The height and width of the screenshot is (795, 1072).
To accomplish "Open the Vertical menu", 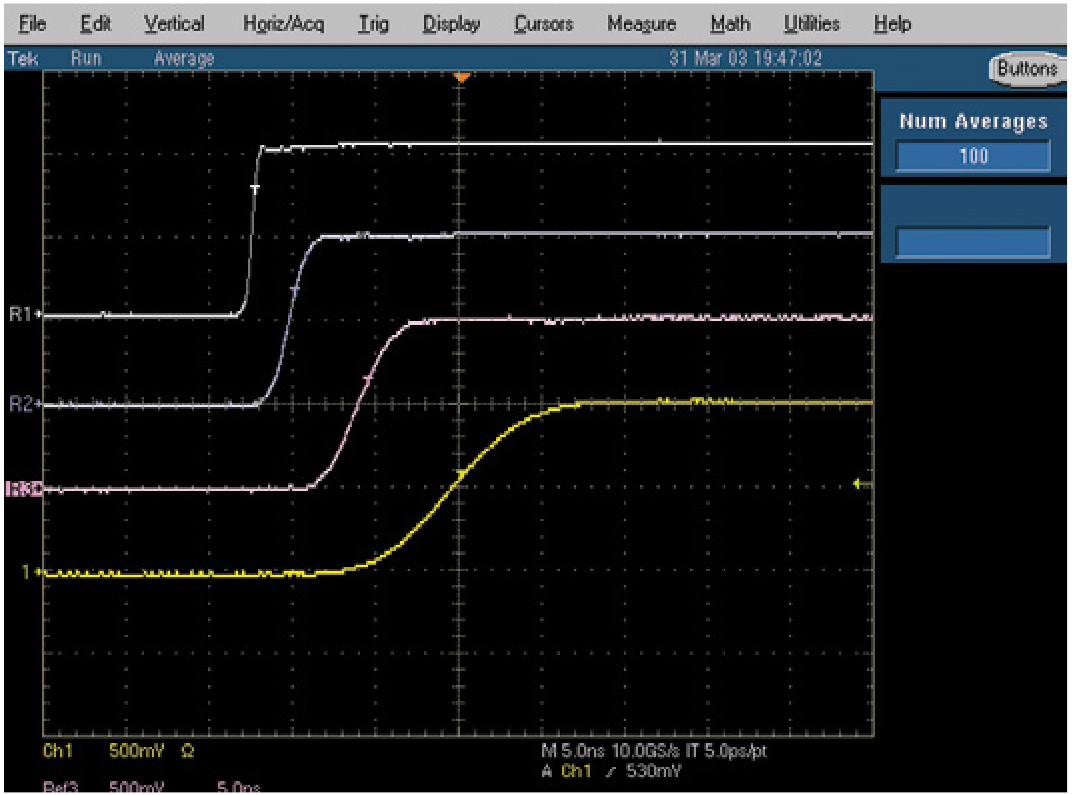I will [x=175, y=24].
